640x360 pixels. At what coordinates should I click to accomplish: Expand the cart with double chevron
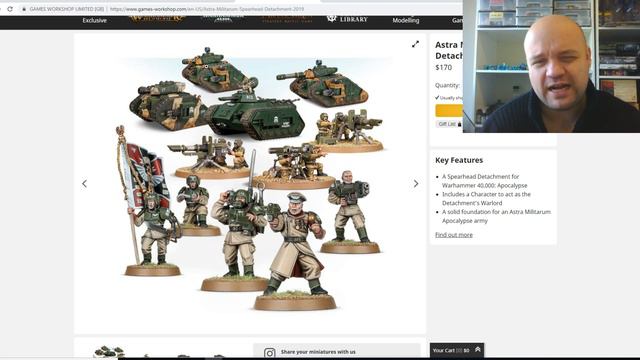coord(478,350)
